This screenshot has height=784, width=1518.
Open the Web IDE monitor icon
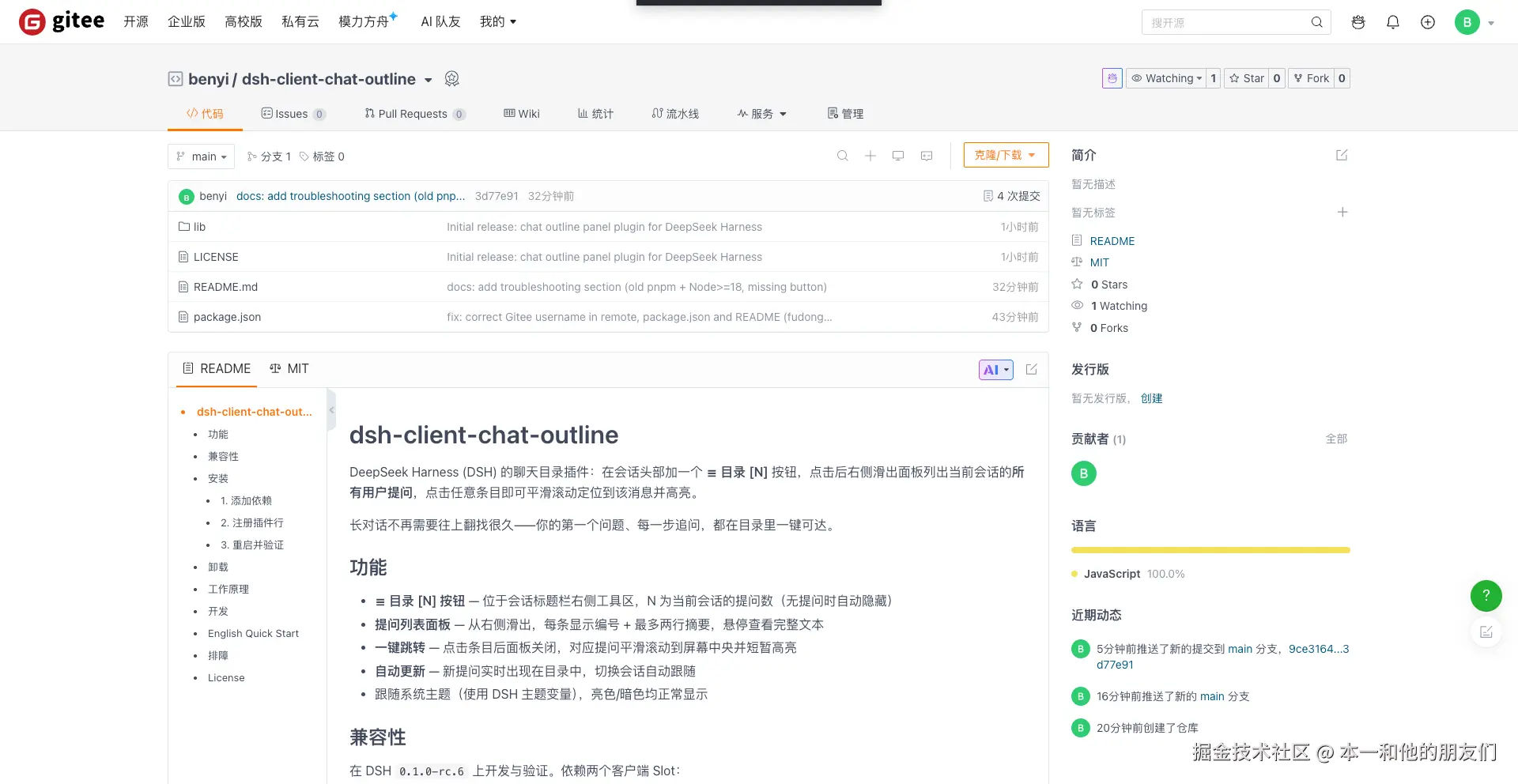(898, 156)
